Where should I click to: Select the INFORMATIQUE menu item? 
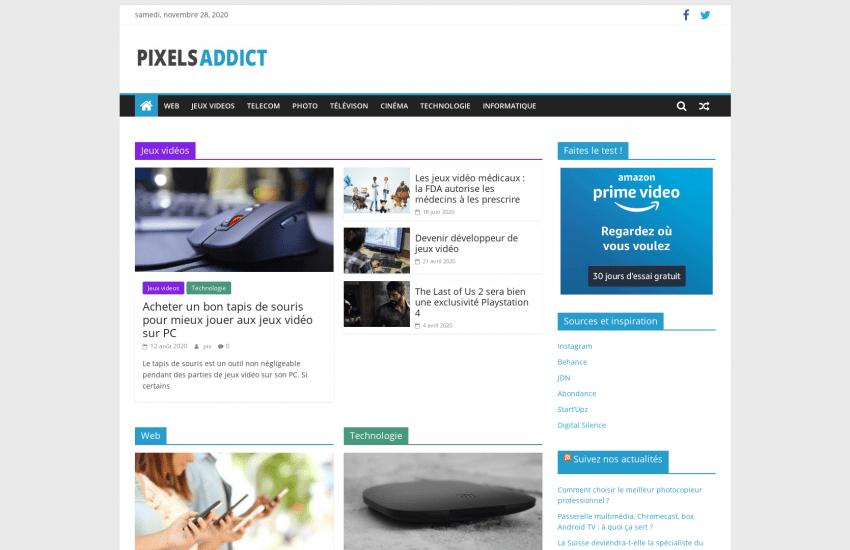point(509,106)
